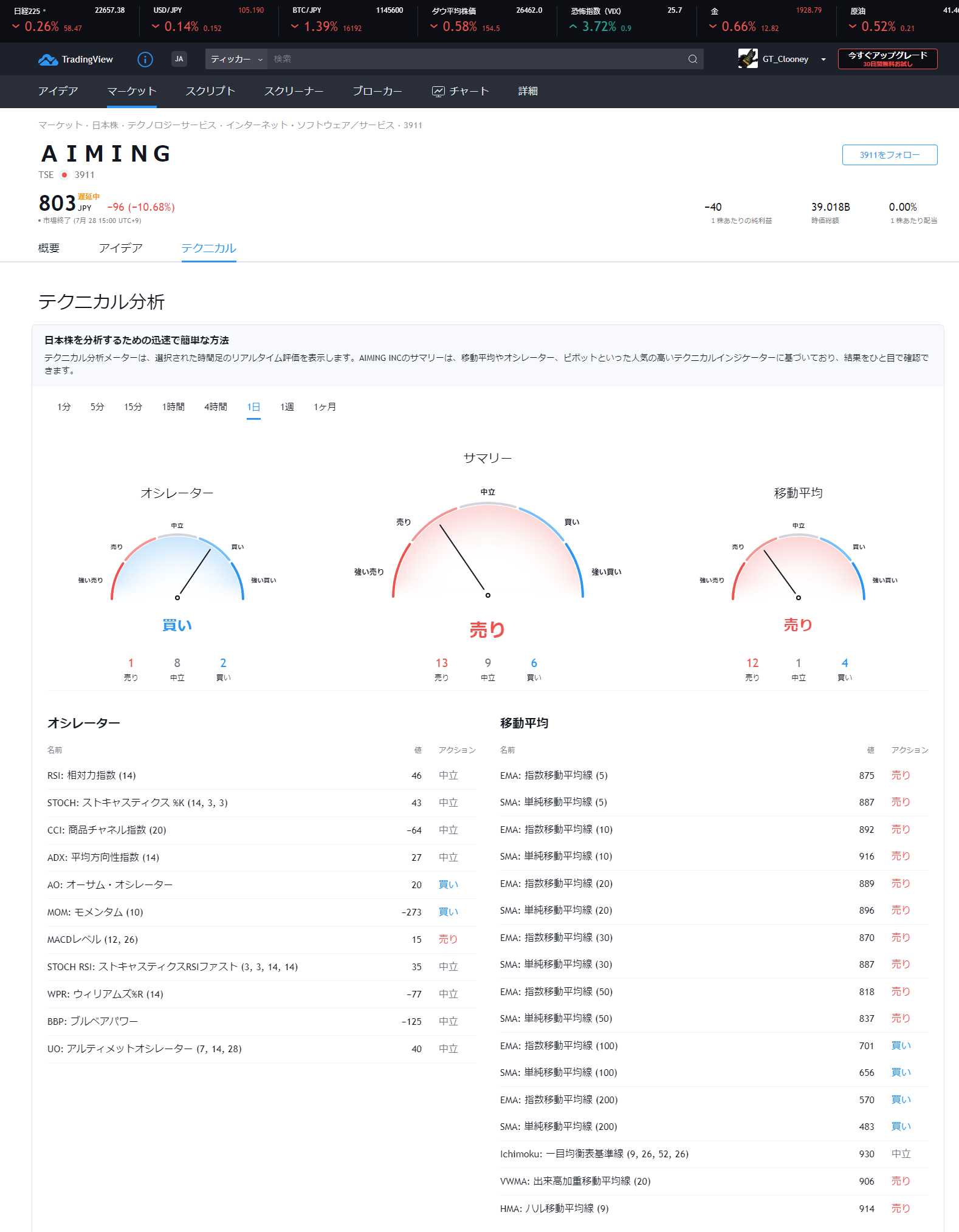Open the GT_Clooney user avatar
Image resolution: width=959 pixels, height=1232 pixels.
click(748, 59)
